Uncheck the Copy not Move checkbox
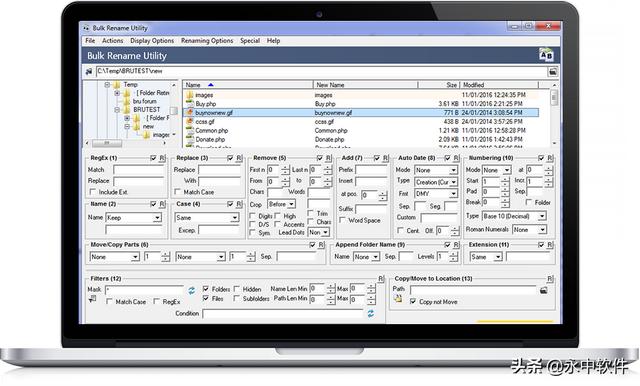 tap(413, 302)
